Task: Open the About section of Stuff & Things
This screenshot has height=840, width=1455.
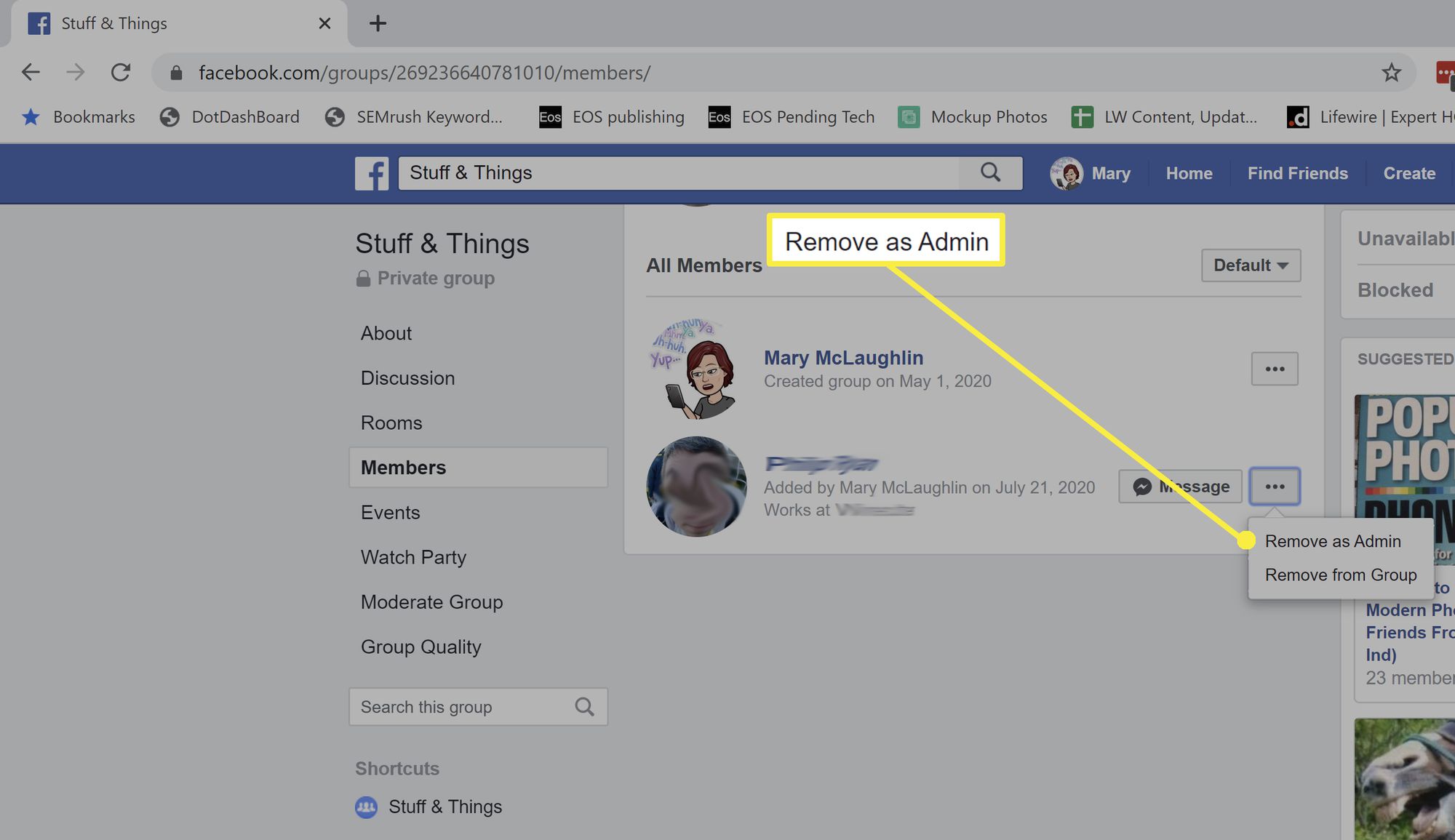Action: [386, 332]
